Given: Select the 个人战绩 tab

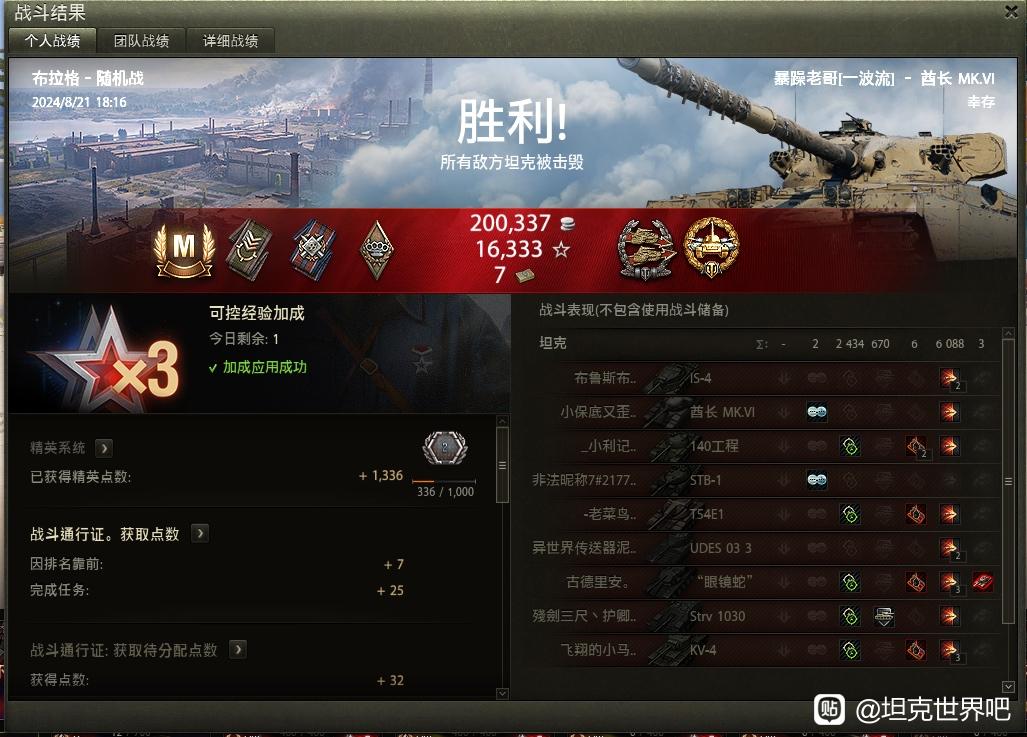Looking at the screenshot, I should pyautogui.click(x=52, y=41).
